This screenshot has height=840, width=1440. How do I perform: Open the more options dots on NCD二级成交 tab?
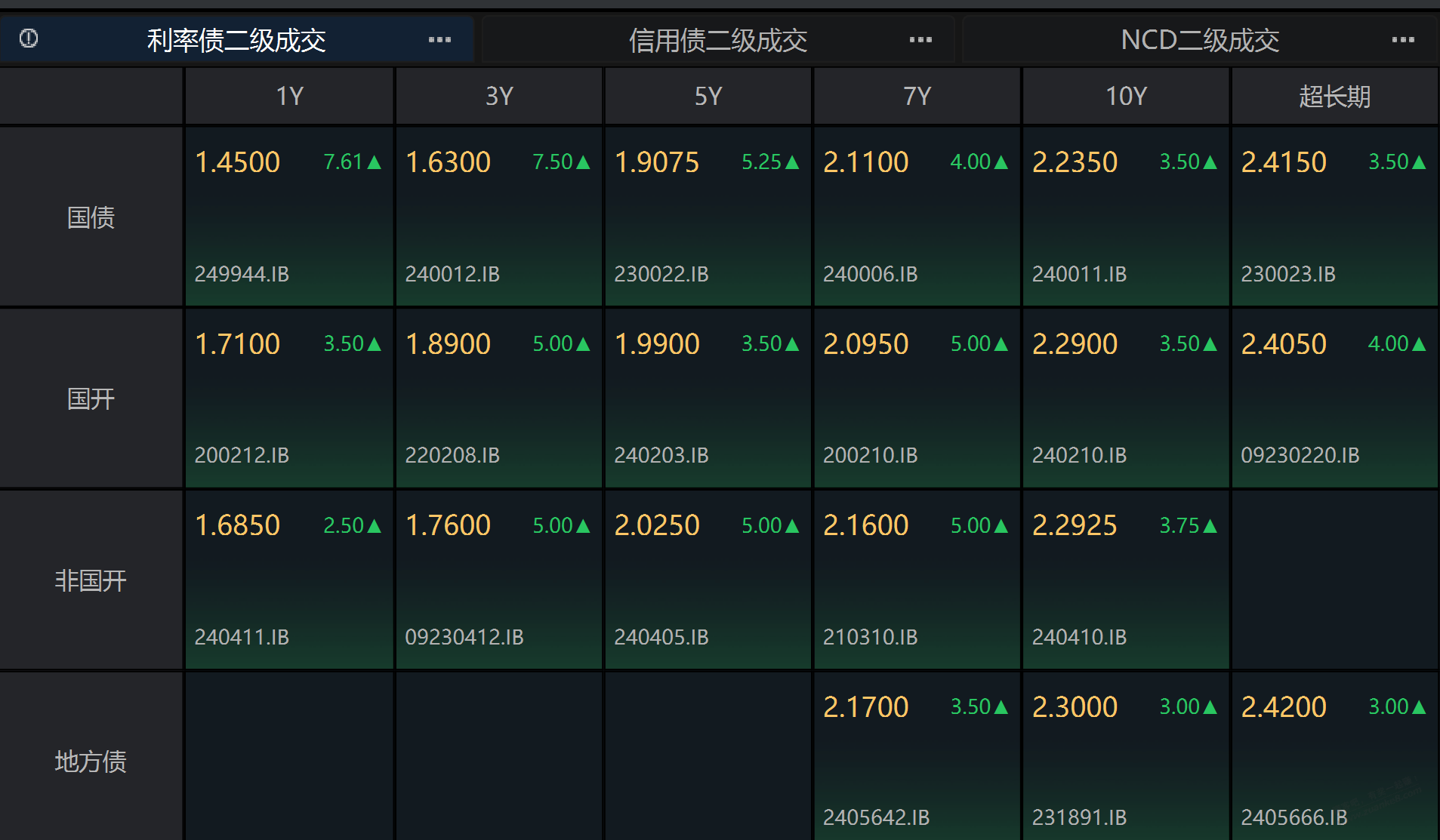click(1403, 40)
